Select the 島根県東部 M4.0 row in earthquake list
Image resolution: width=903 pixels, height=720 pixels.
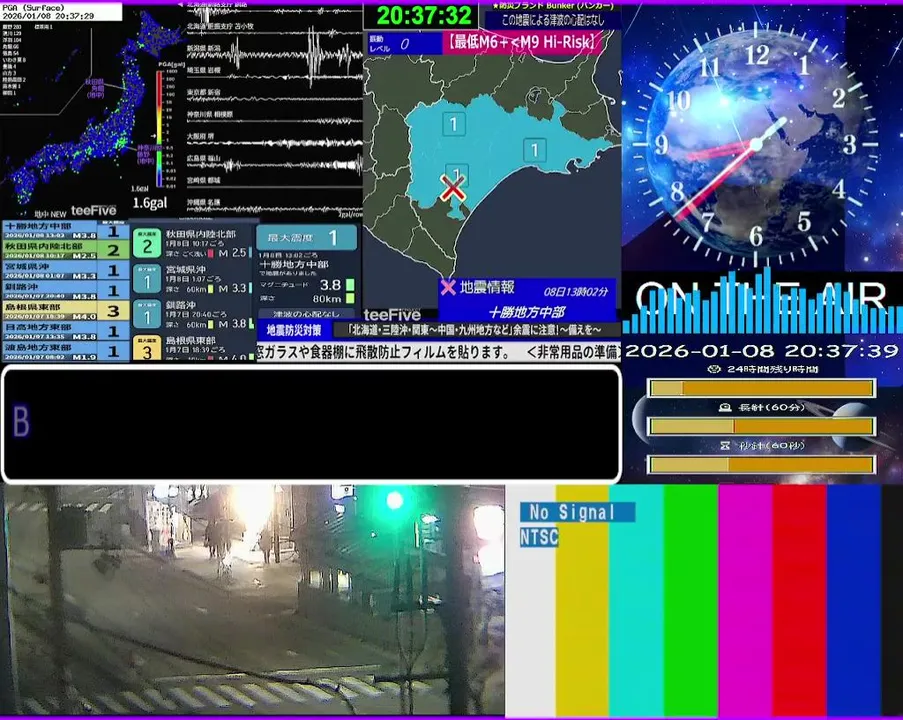[x=66, y=311]
